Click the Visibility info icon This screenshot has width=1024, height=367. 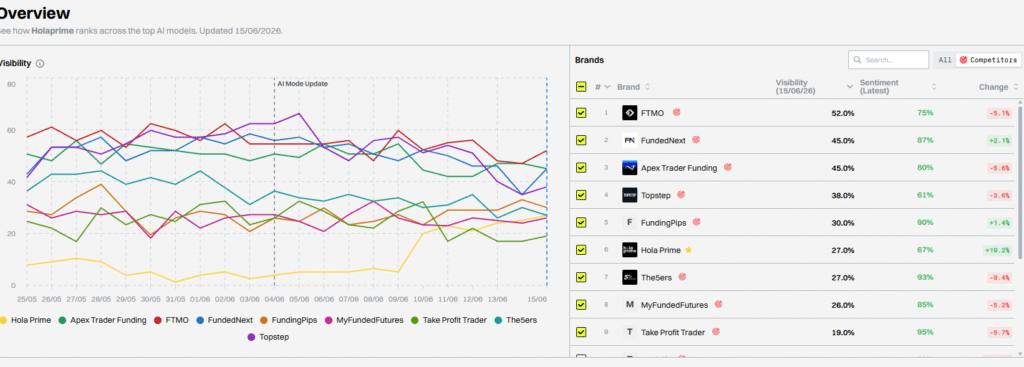pyautogui.click(x=40, y=63)
